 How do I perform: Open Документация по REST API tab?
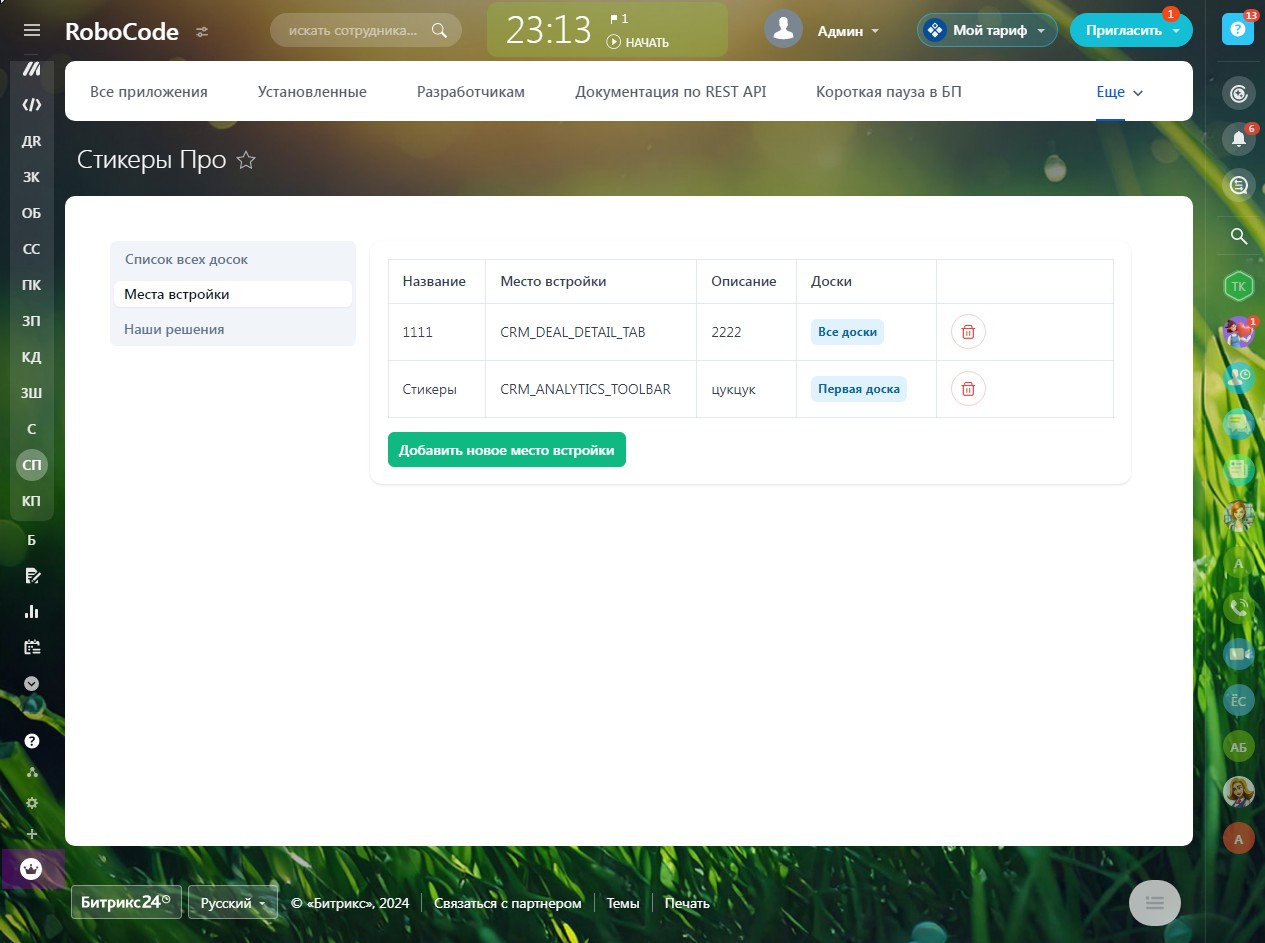pos(671,92)
